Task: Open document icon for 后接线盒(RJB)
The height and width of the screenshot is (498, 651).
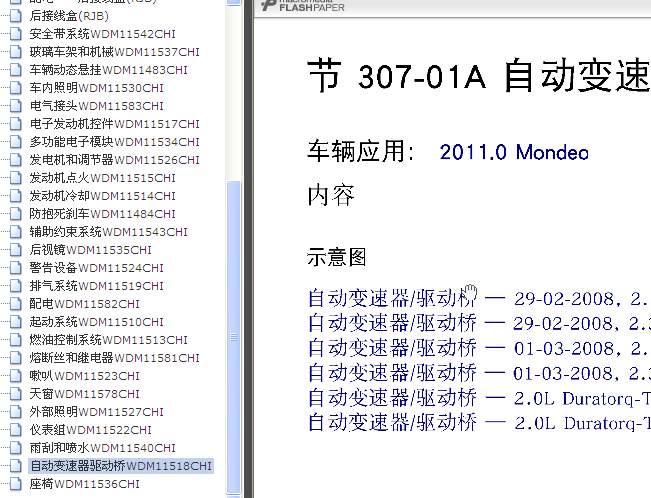Action: pos(16,16)
